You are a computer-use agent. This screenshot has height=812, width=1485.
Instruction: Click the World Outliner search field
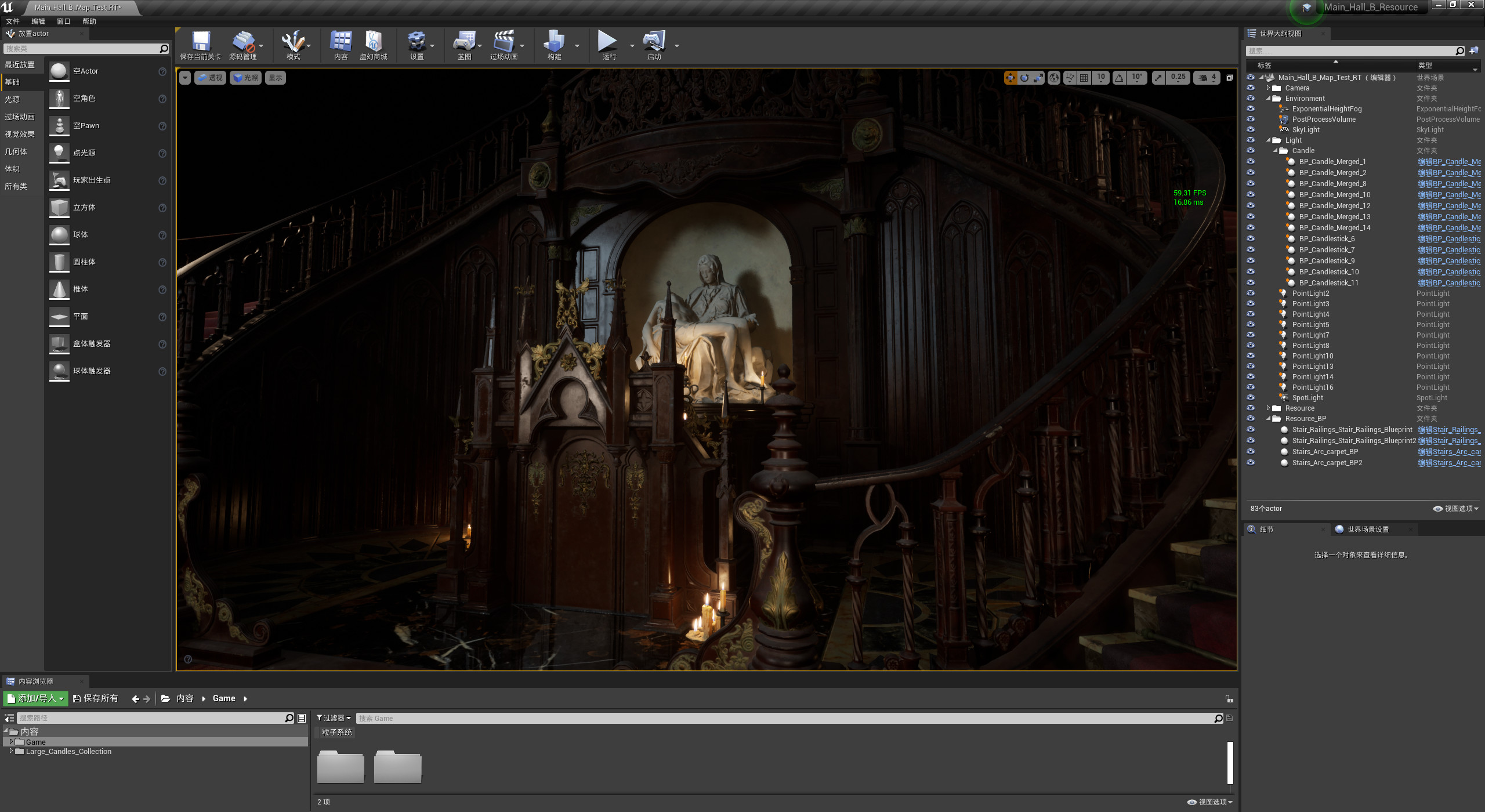[x=1355, y=51]
